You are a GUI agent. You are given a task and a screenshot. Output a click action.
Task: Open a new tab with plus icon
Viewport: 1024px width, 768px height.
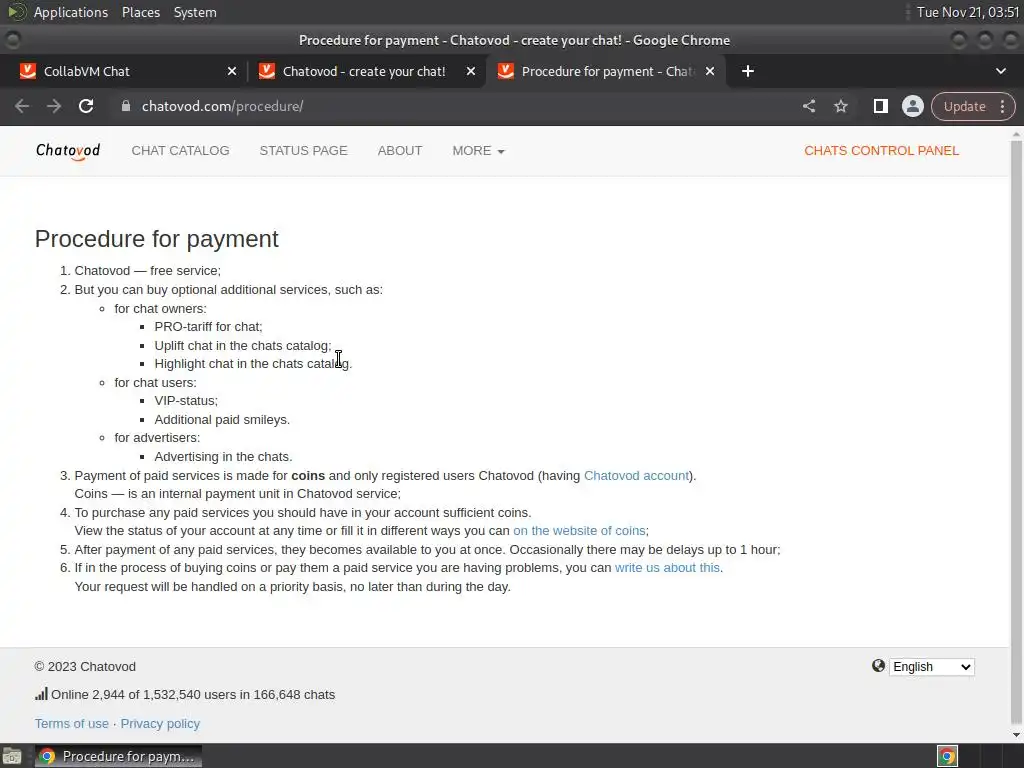(x=748, y=71)
